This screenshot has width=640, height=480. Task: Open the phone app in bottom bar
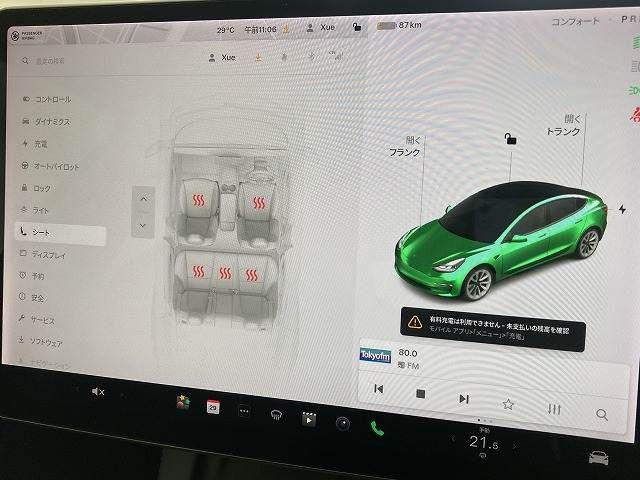tap(377, 425)
